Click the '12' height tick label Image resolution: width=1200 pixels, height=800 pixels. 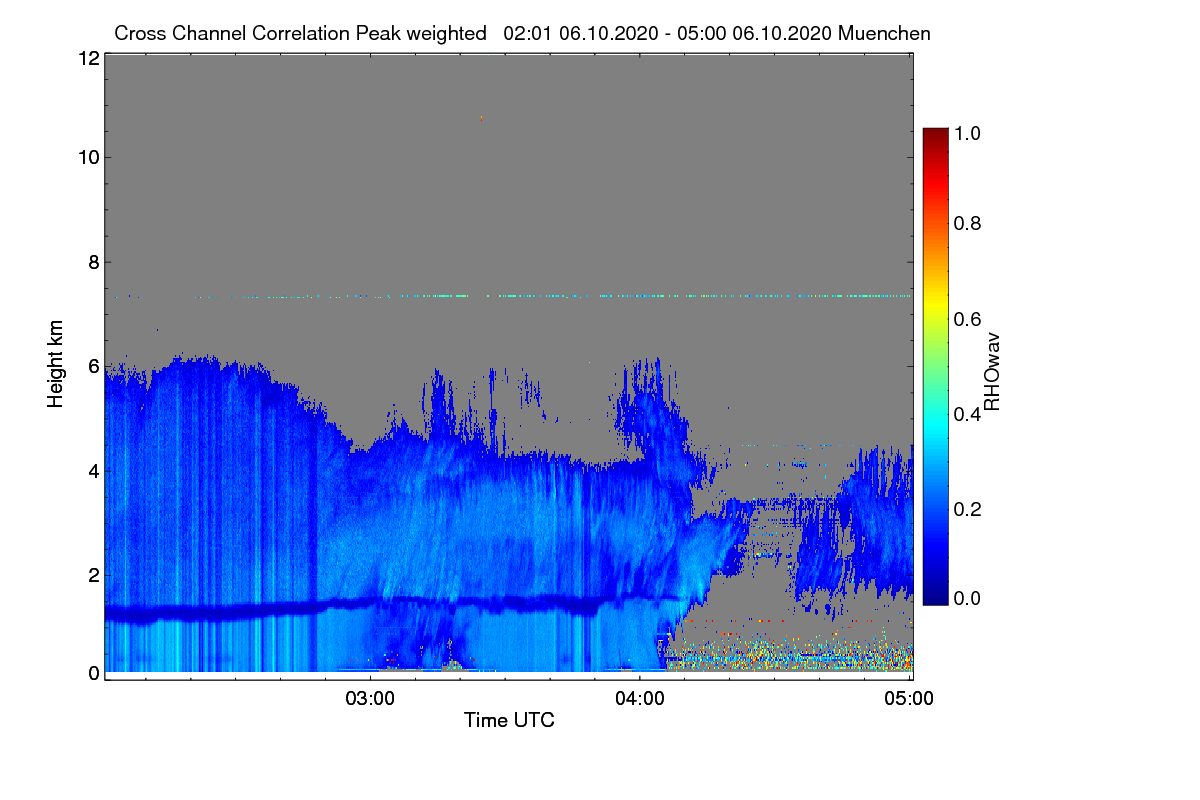coord(87,58)
